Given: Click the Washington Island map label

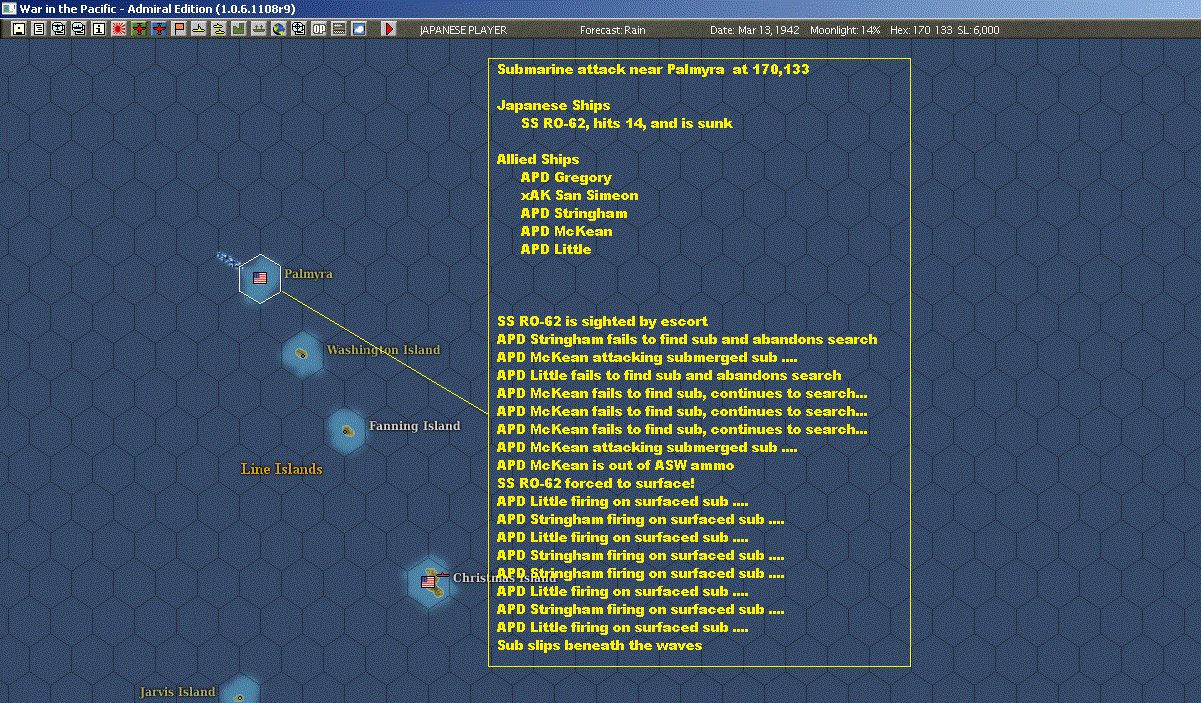Looking at the screenshot, I should pos(383,350).
